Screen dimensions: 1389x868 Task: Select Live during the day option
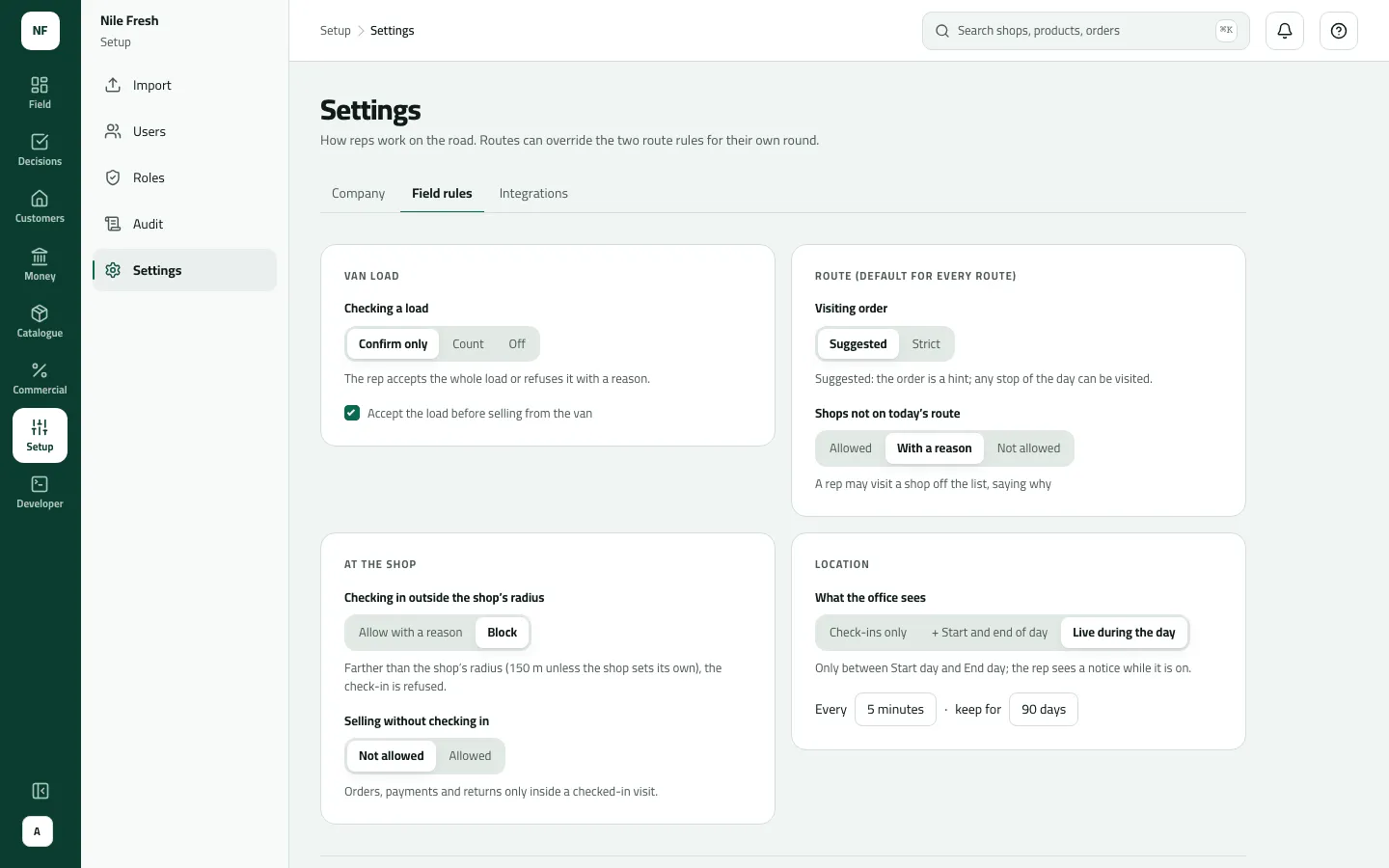pyautogui.click(x=1124, y=633)
